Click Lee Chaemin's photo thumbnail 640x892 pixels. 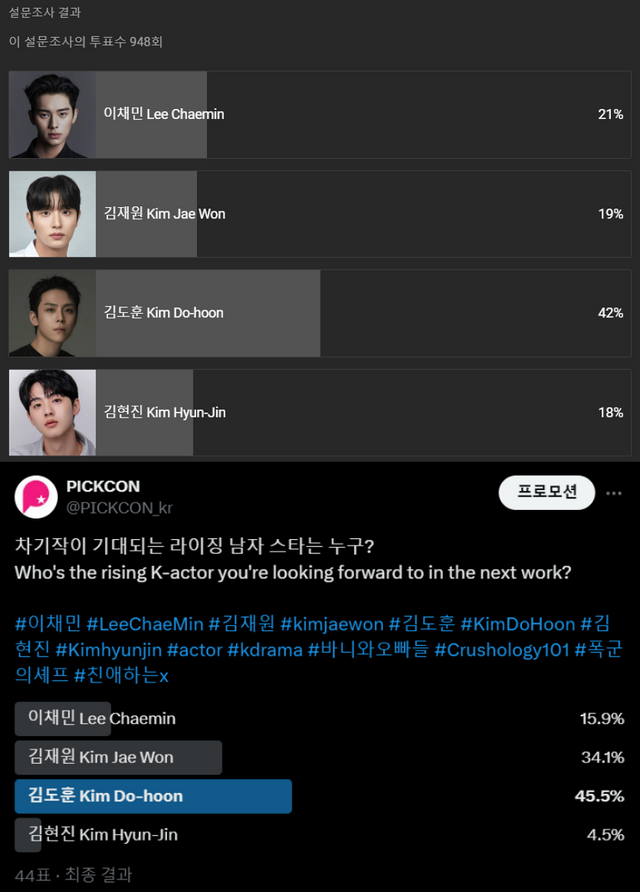click(53, 114)
